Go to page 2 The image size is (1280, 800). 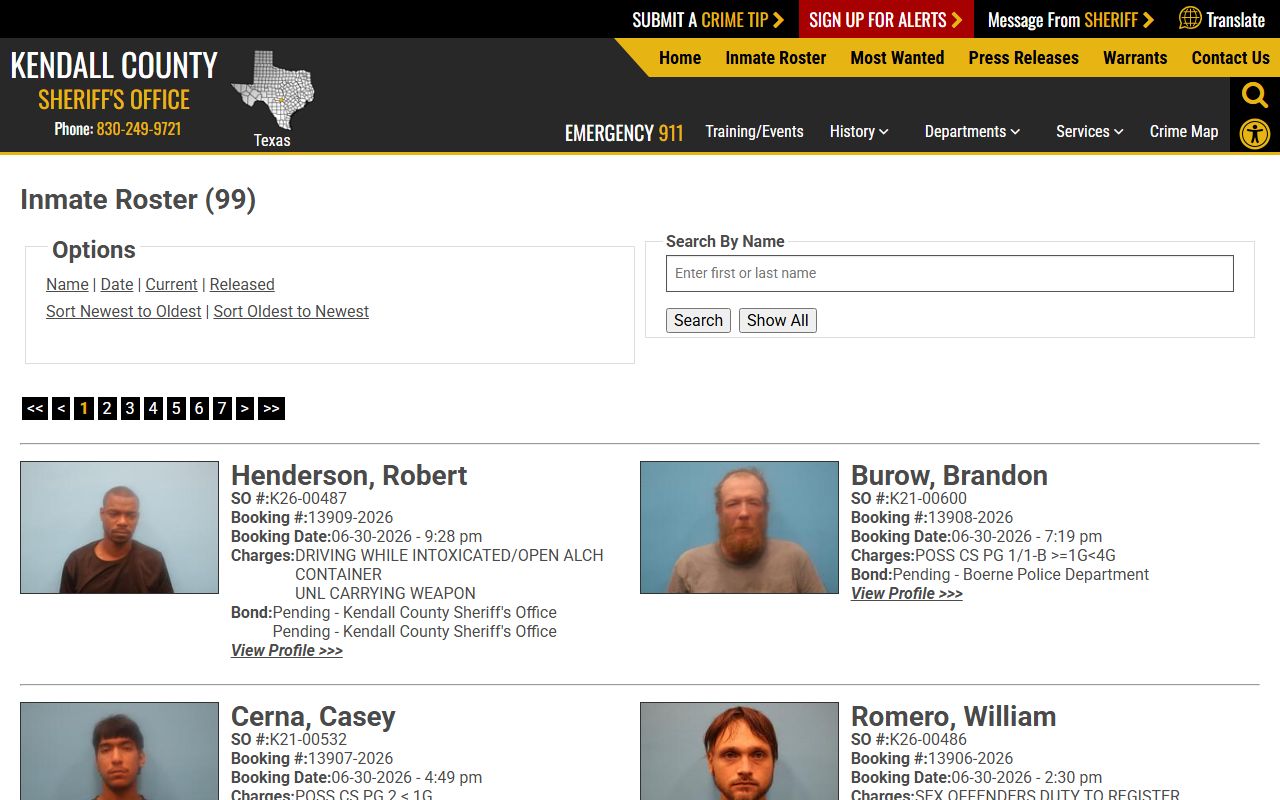pos(107,408)
